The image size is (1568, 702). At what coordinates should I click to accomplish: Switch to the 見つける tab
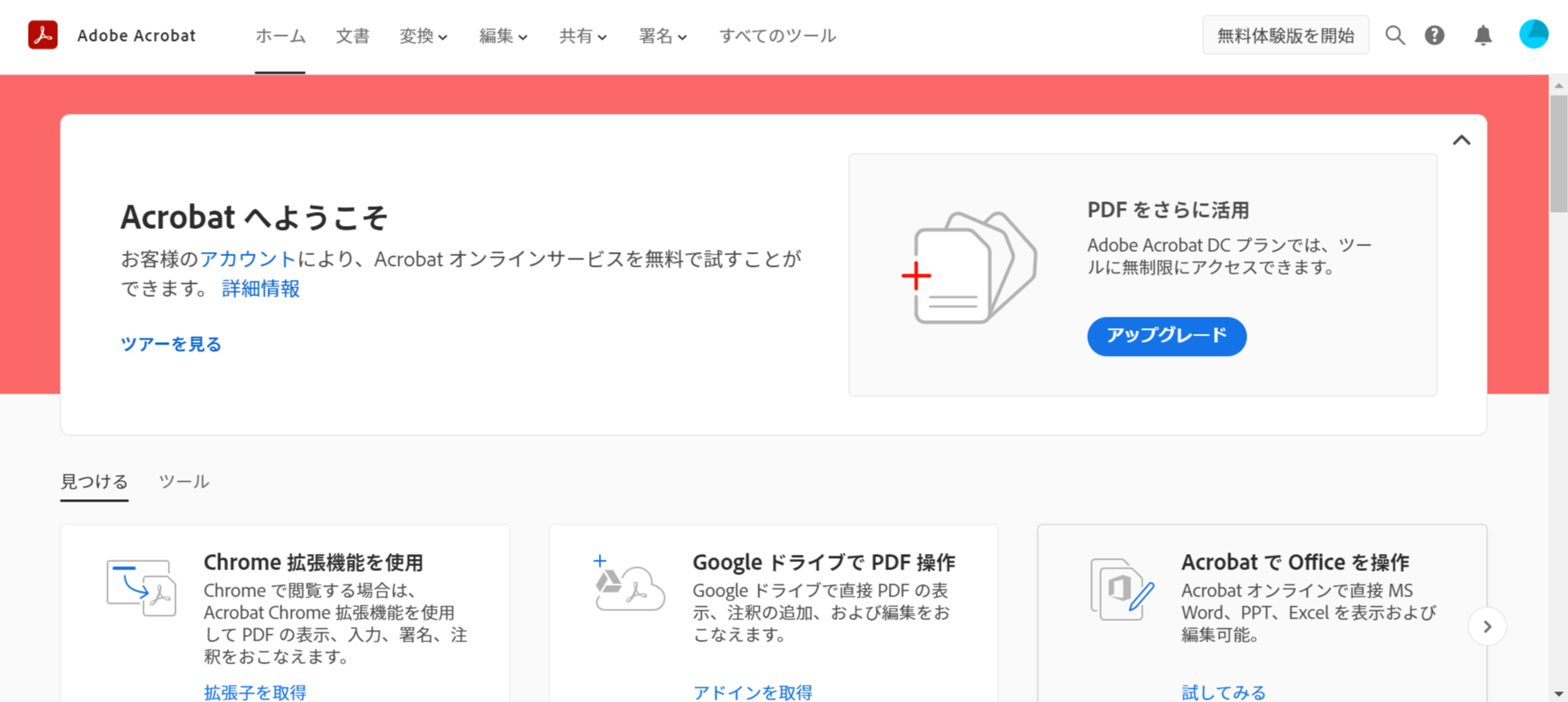tap(94, 481)
